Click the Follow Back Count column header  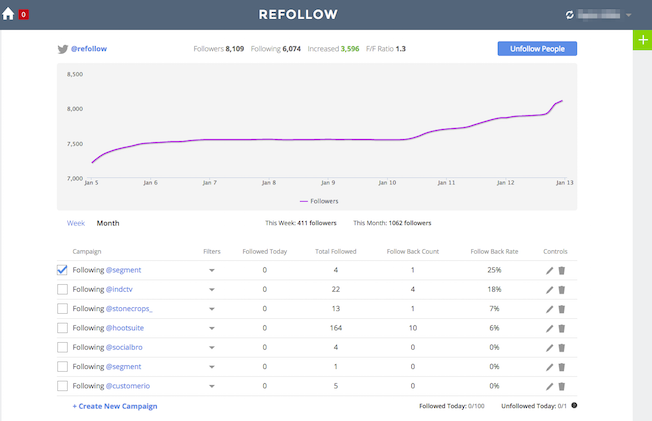click(x=413, y=252)
